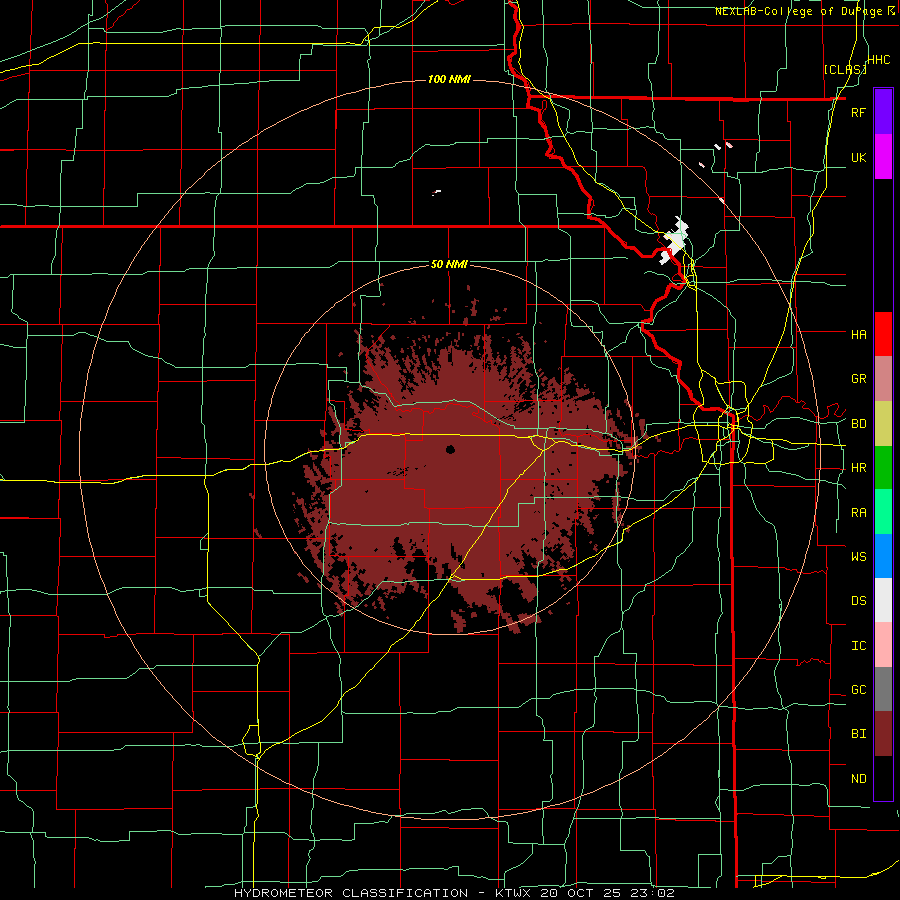Click the DS legend label
900x900 pixels.
point(859,601)
